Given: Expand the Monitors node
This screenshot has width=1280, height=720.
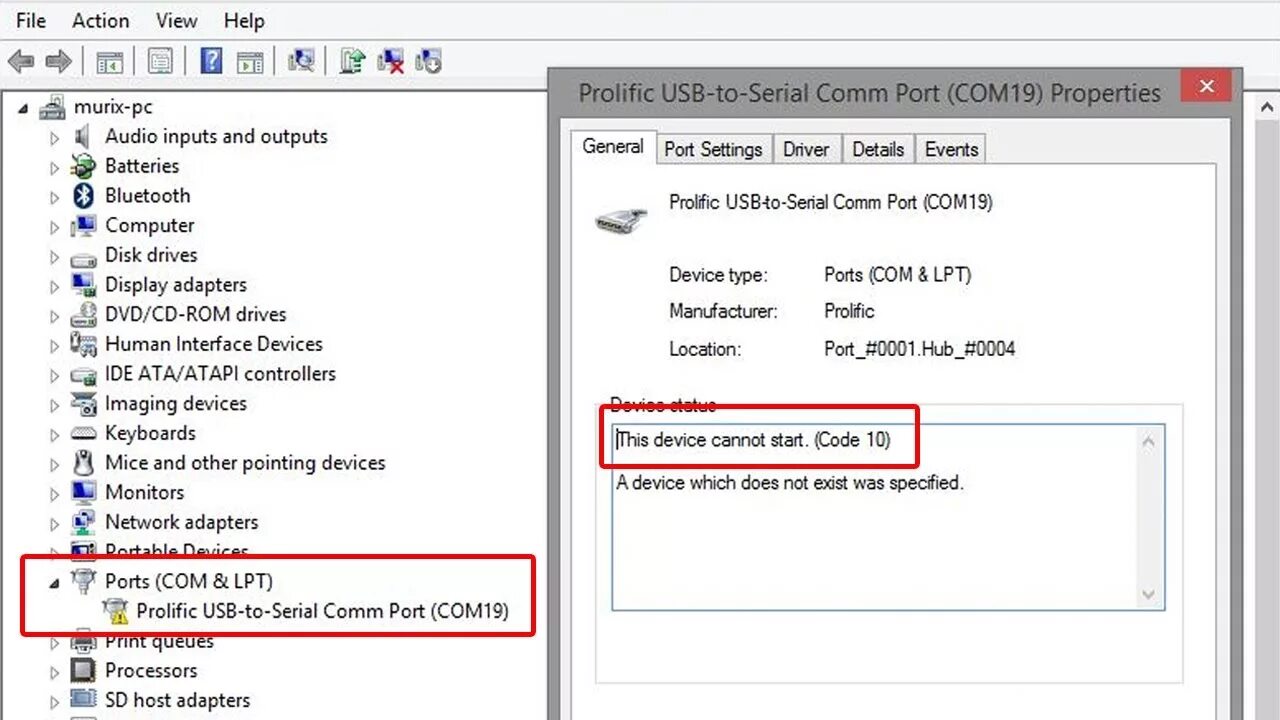Looking at the screenshot, I should (x=55, y=494).
